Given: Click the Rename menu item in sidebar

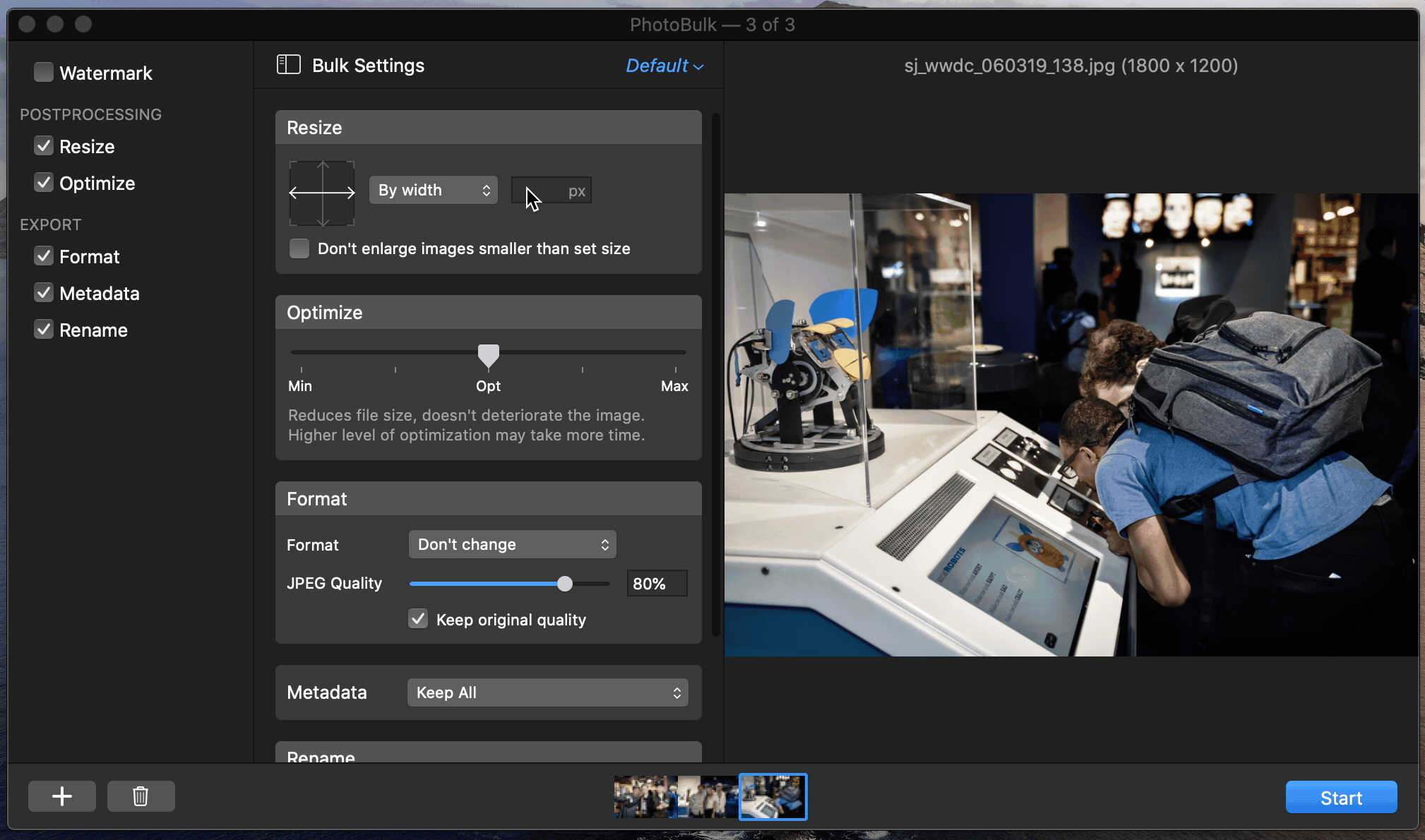Looking at the screenshot, I should (93, 329).
